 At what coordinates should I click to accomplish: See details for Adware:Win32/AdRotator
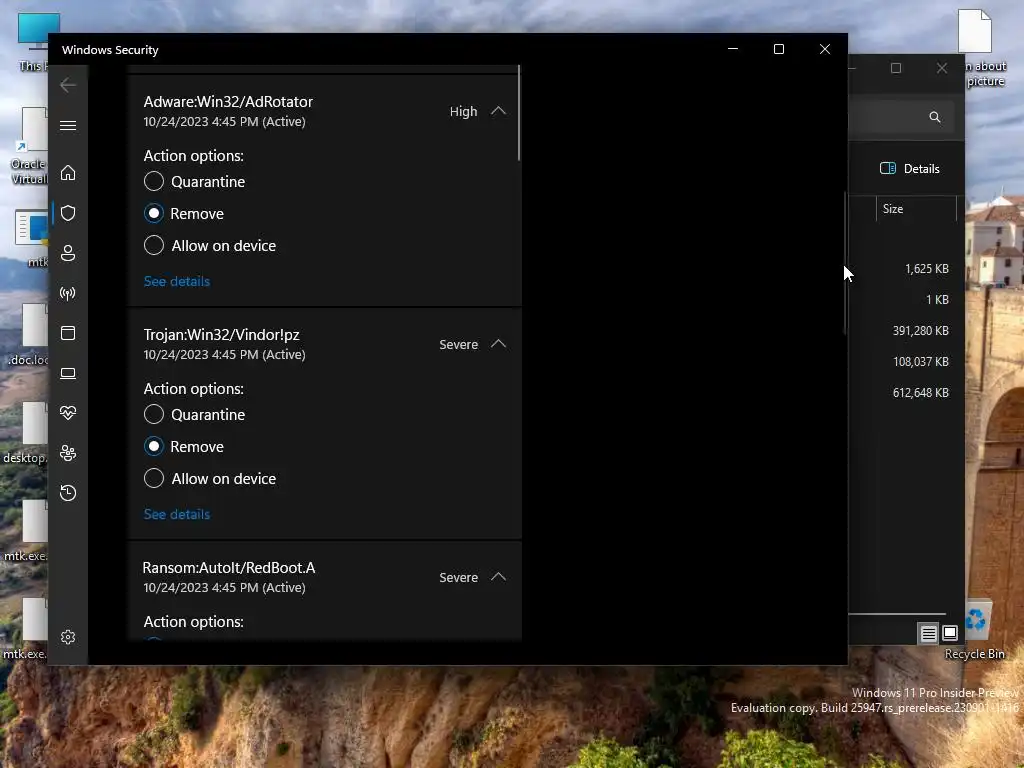[x=177, y=281]
